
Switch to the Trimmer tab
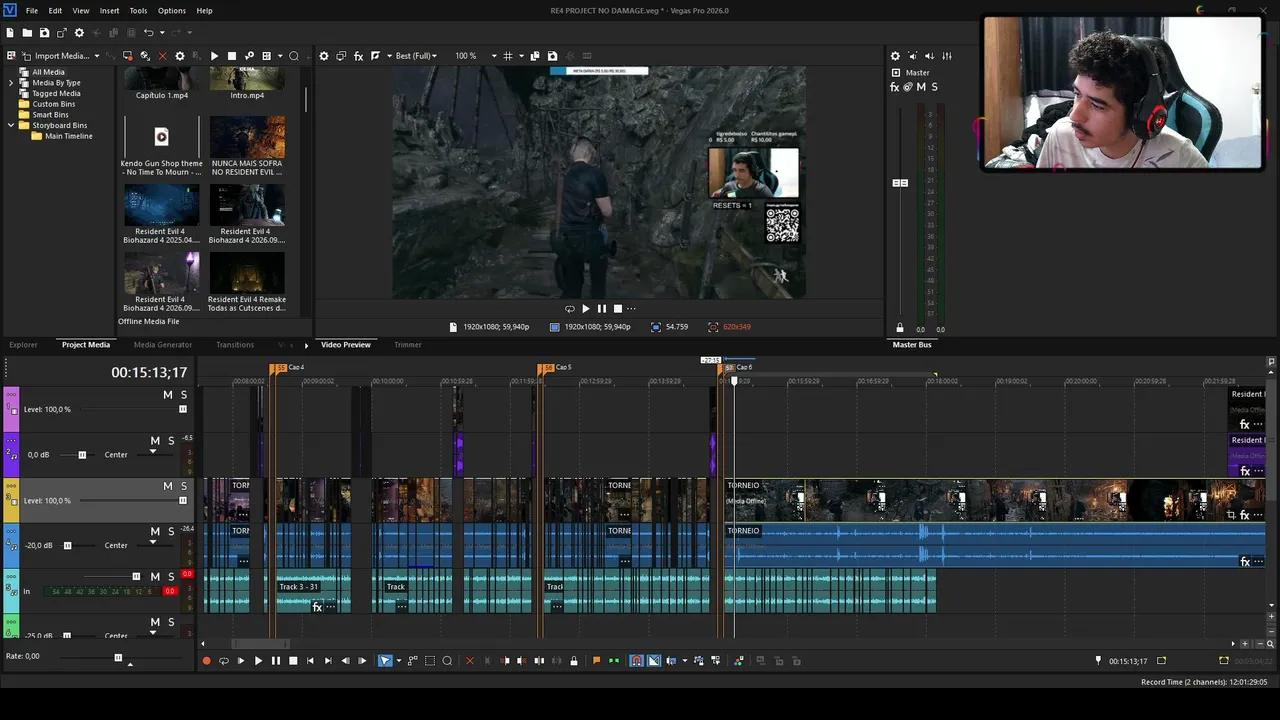408,345
